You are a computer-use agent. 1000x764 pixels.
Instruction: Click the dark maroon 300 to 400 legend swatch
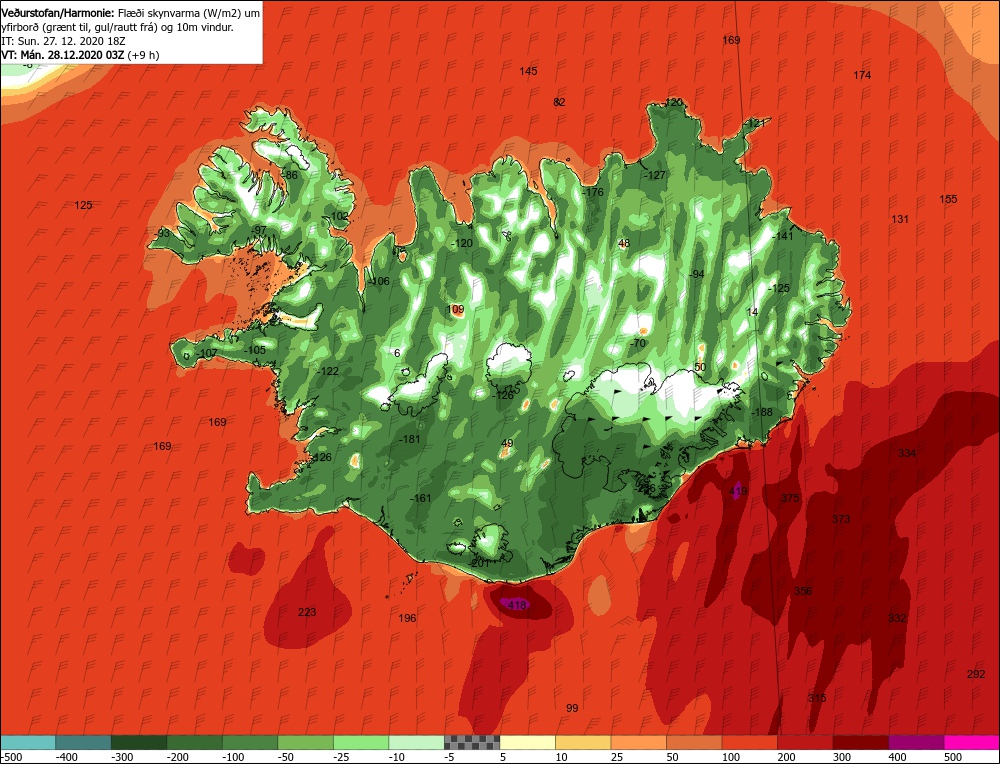coord(861,742)
